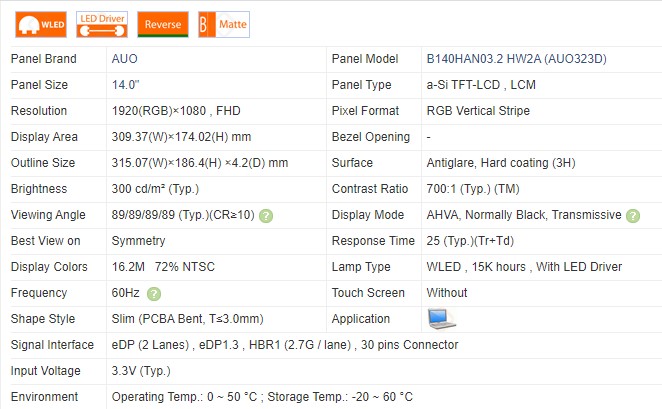
Task: Select panel type value a-Si TFT-LCD , LCM
Action: click(x=481, y=85)
